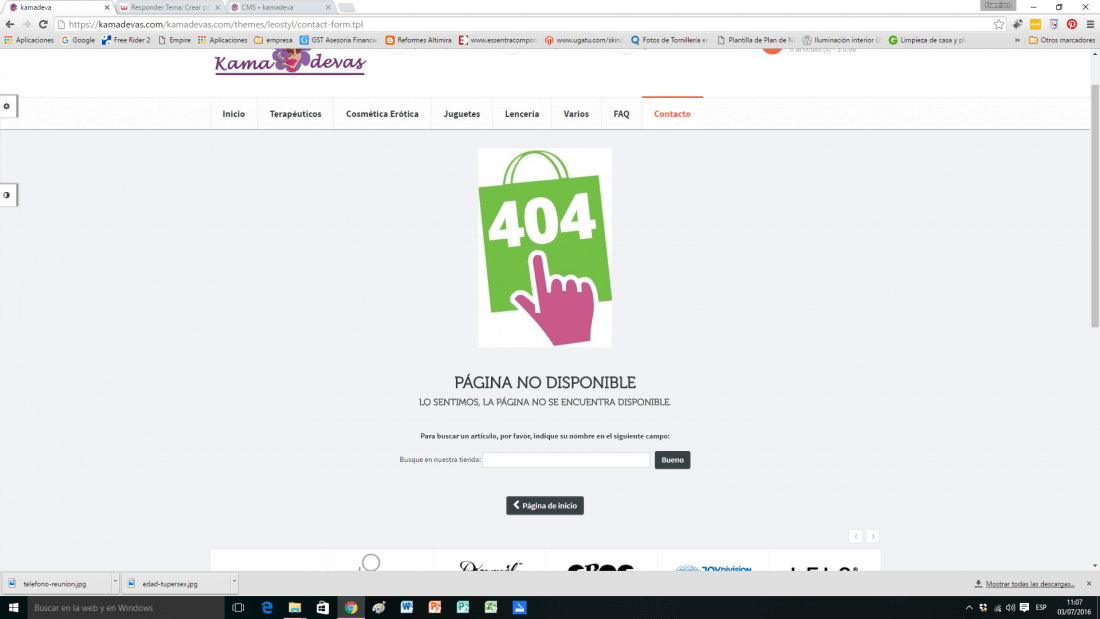This screenshot has height=619, width=1100.
Task: Open the settings gear side panel on page
Action: pyautogui.click(x=7, y=107)
